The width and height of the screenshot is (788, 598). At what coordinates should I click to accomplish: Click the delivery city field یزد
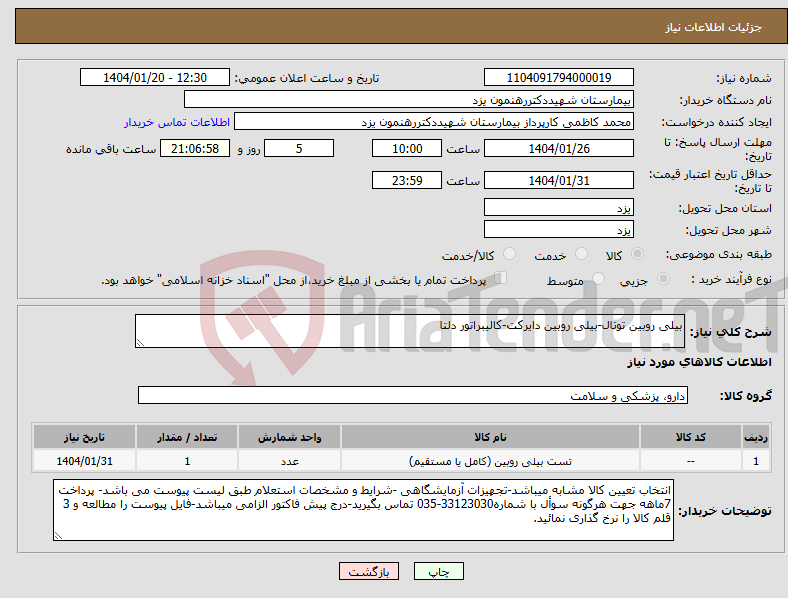coord(558,229)
